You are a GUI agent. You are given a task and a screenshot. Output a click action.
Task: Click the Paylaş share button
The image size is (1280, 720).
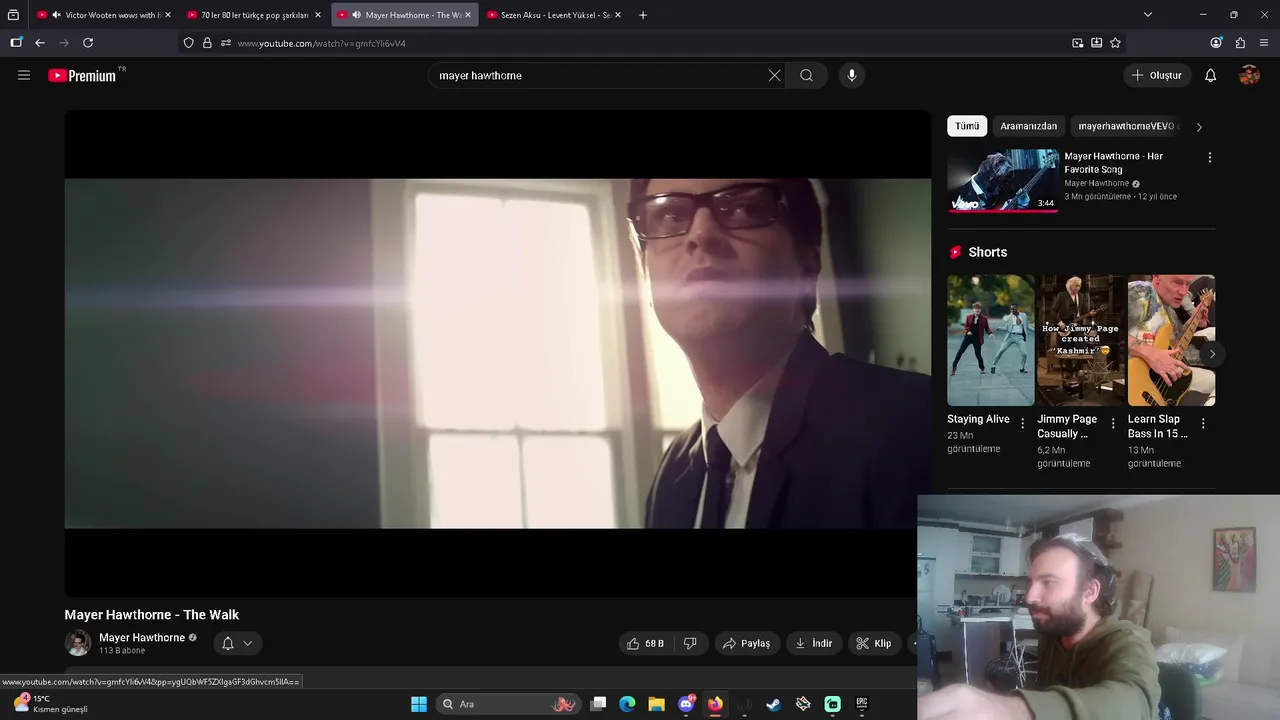[746, 644]
